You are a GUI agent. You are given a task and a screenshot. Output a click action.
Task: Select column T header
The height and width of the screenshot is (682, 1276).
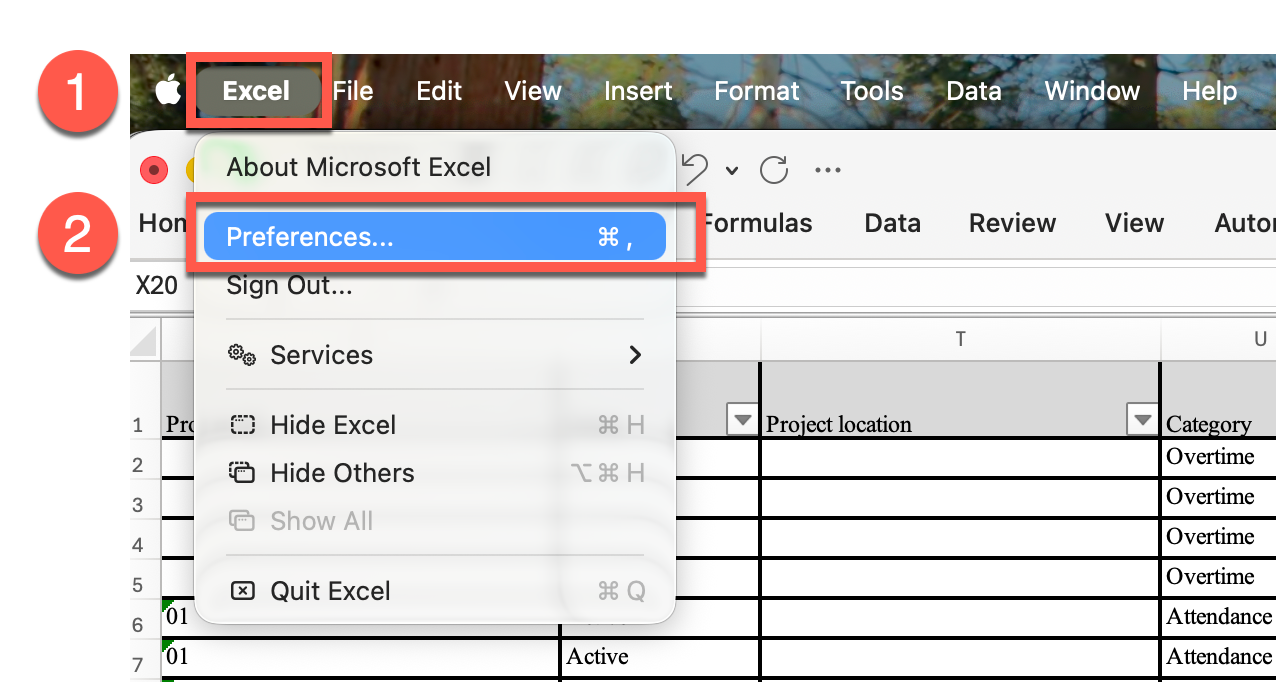960,340
